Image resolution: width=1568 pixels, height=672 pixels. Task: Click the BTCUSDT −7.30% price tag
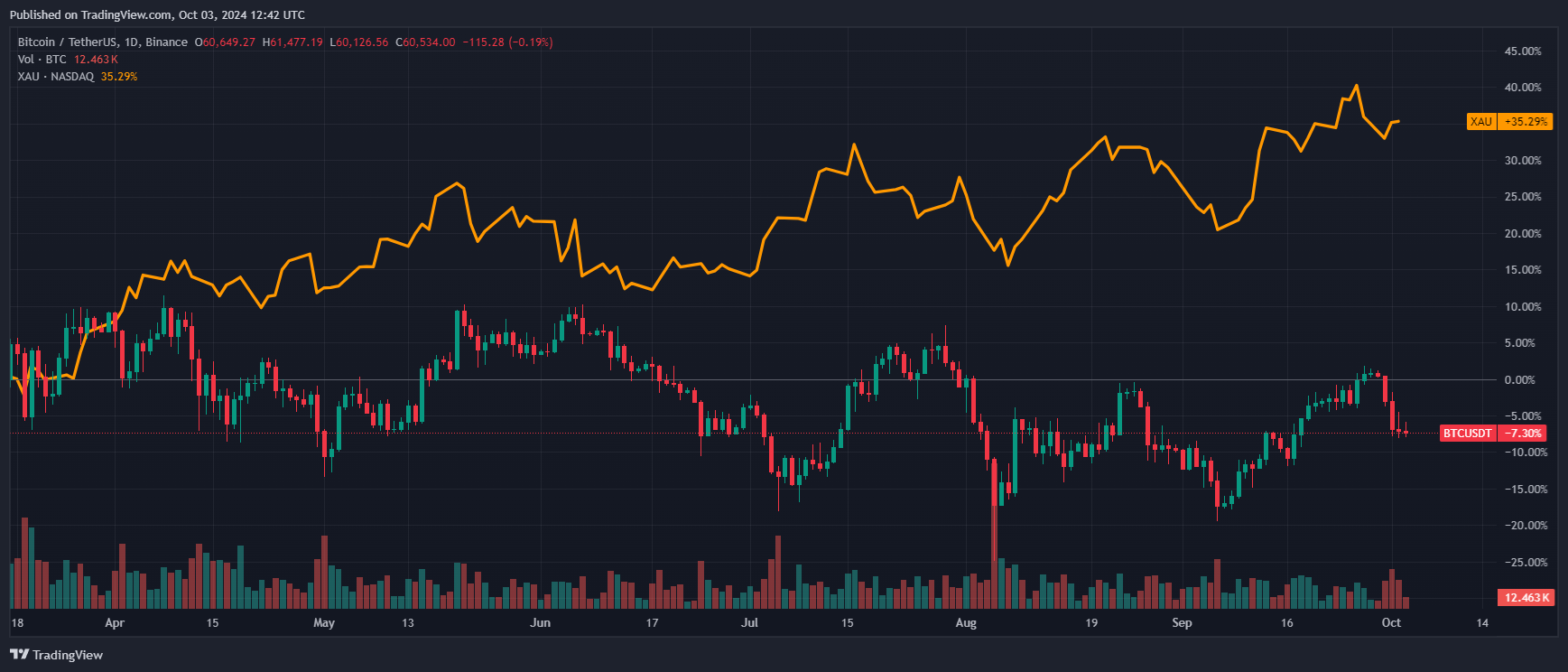(1493, 434)
